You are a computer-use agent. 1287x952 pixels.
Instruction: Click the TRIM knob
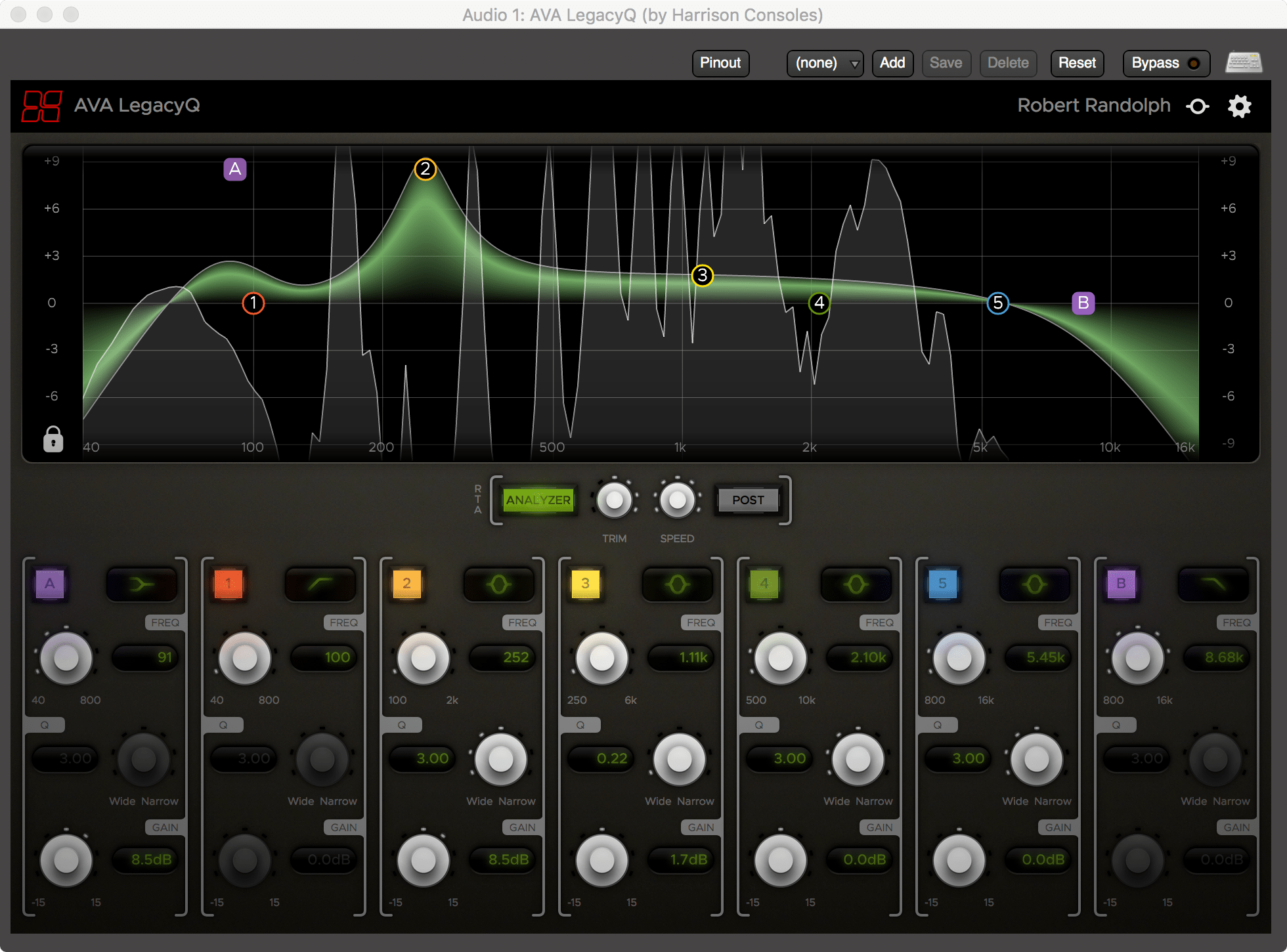[615, 500]
